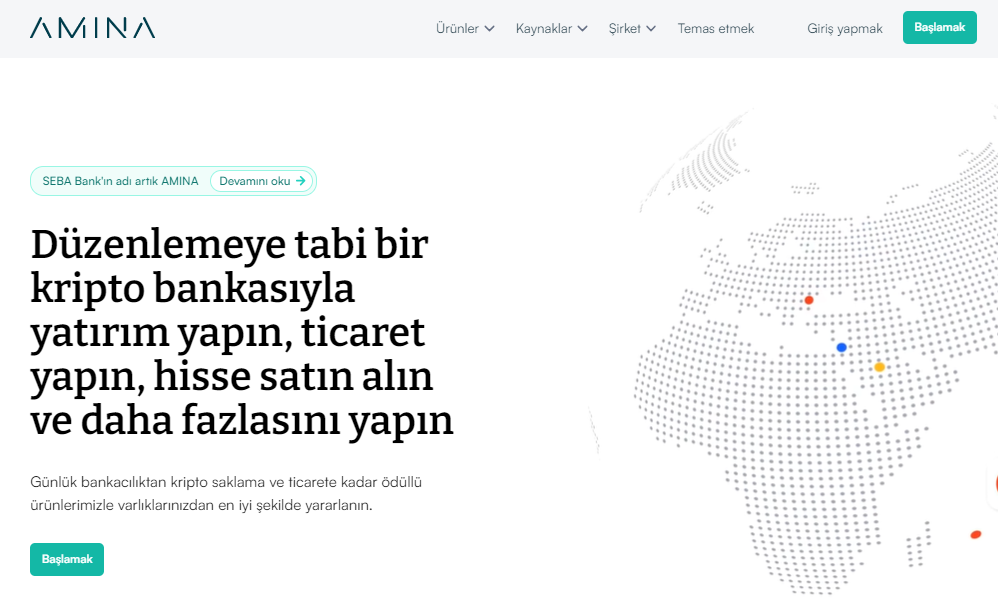Go to Temas etmek page
This screenshot has width=998, height=613.
point(715,29)
